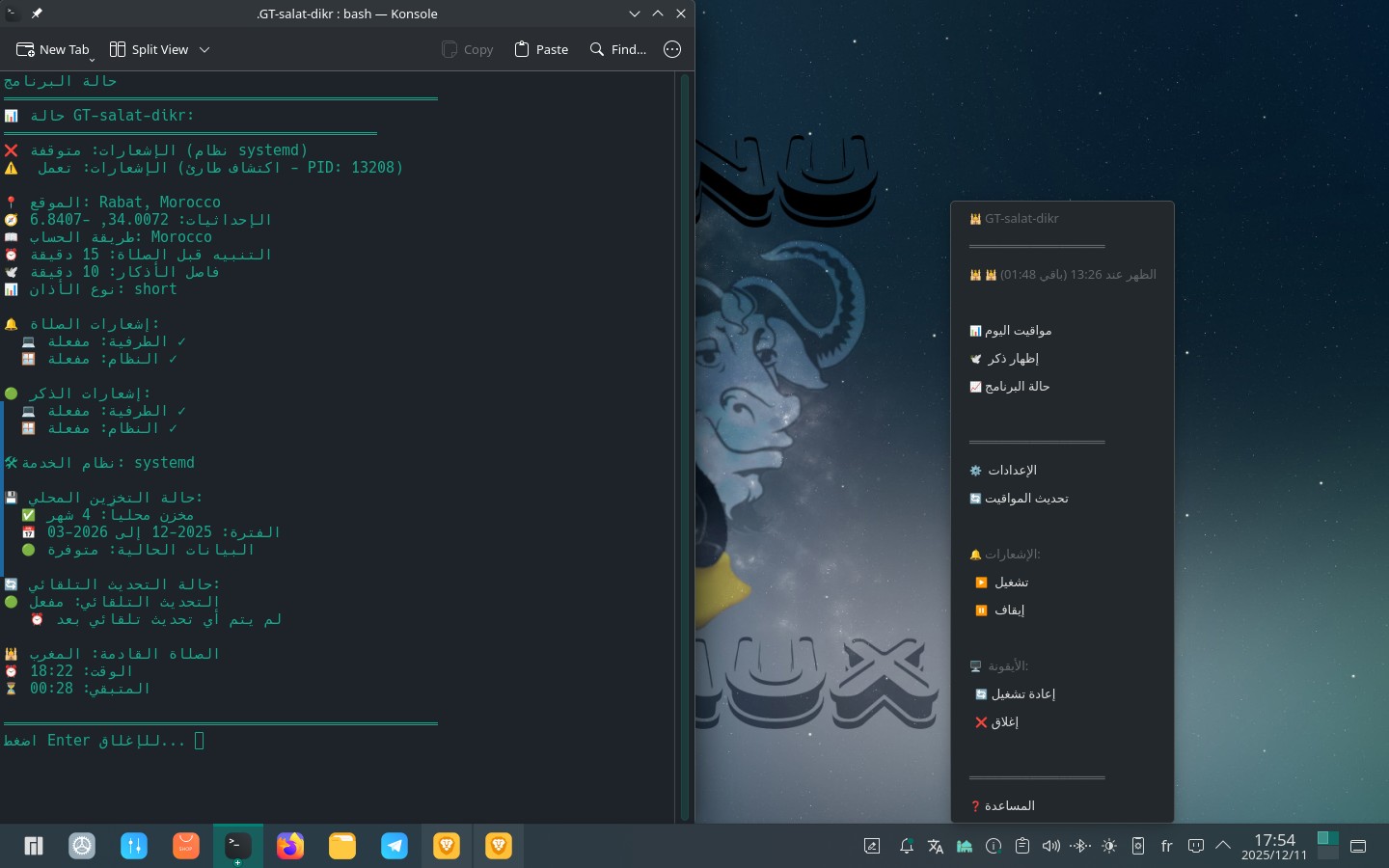Image resolution: width=1389 pixels, height=868 pixels.
Task: Switch the fr keyboard layout indicator
Action: 1166,846
